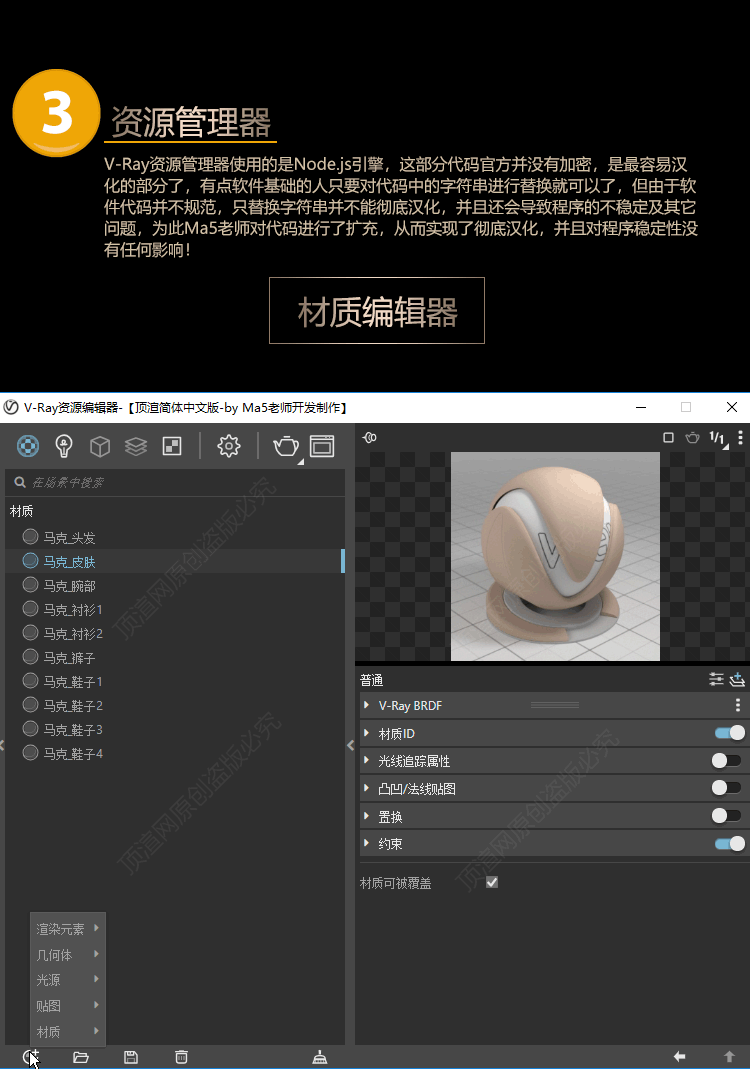750x1069 pixels.
Task: Select the 马克_皮肤 material
Action: (175, 561)
